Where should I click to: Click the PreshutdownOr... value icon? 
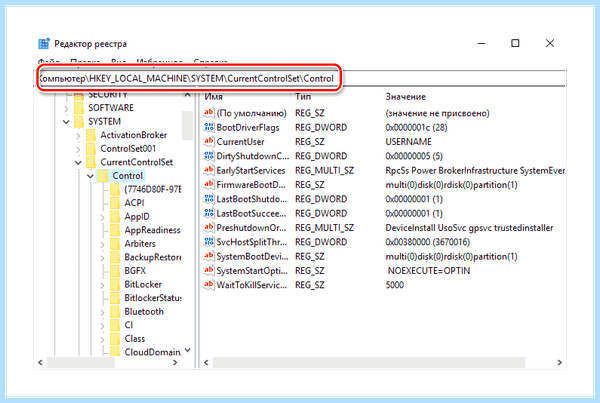click(209, 228)
